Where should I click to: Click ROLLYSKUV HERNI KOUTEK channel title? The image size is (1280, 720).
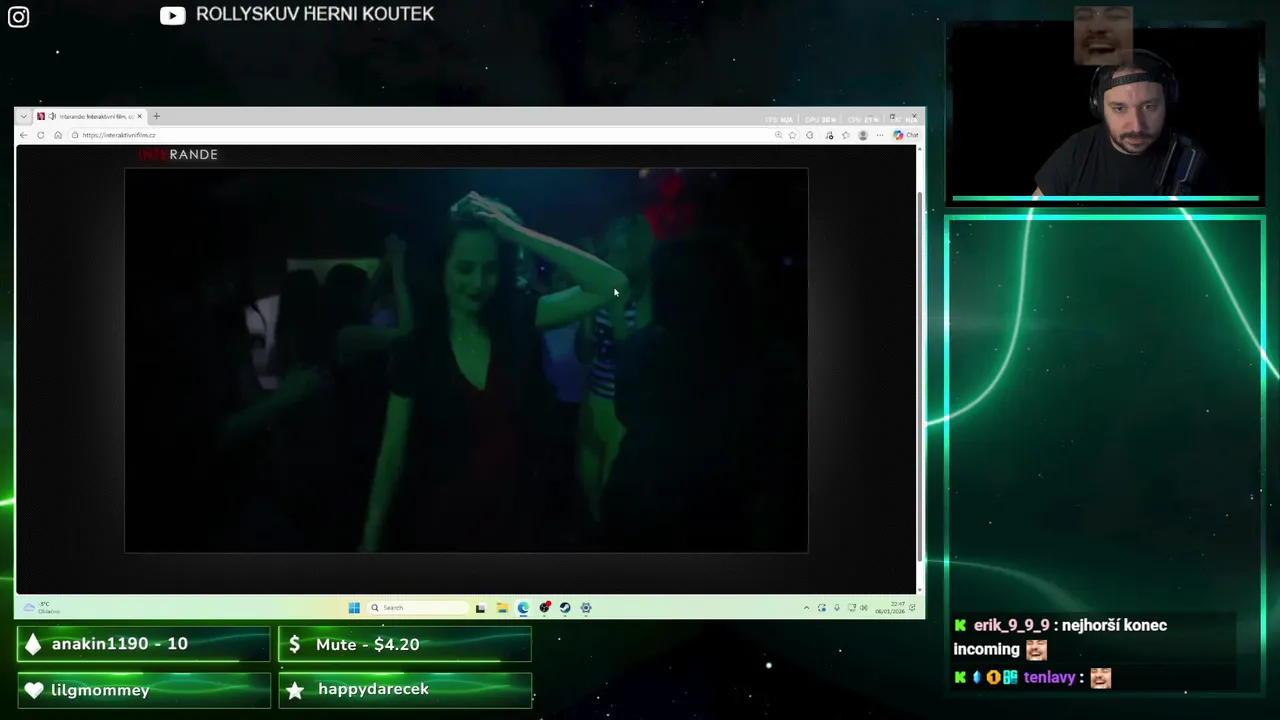coord(315,14)
